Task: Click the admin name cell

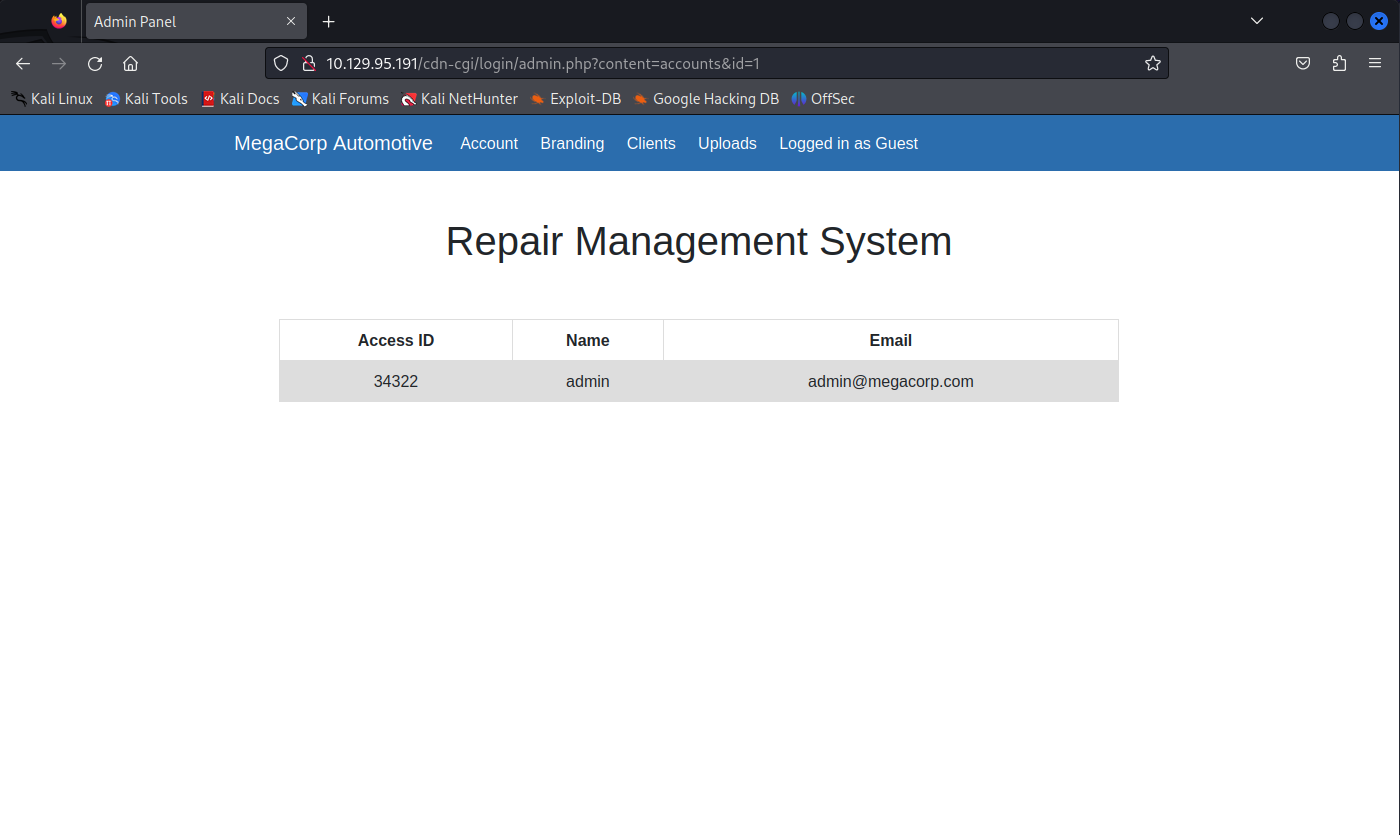Action: [x=588, y=381]
